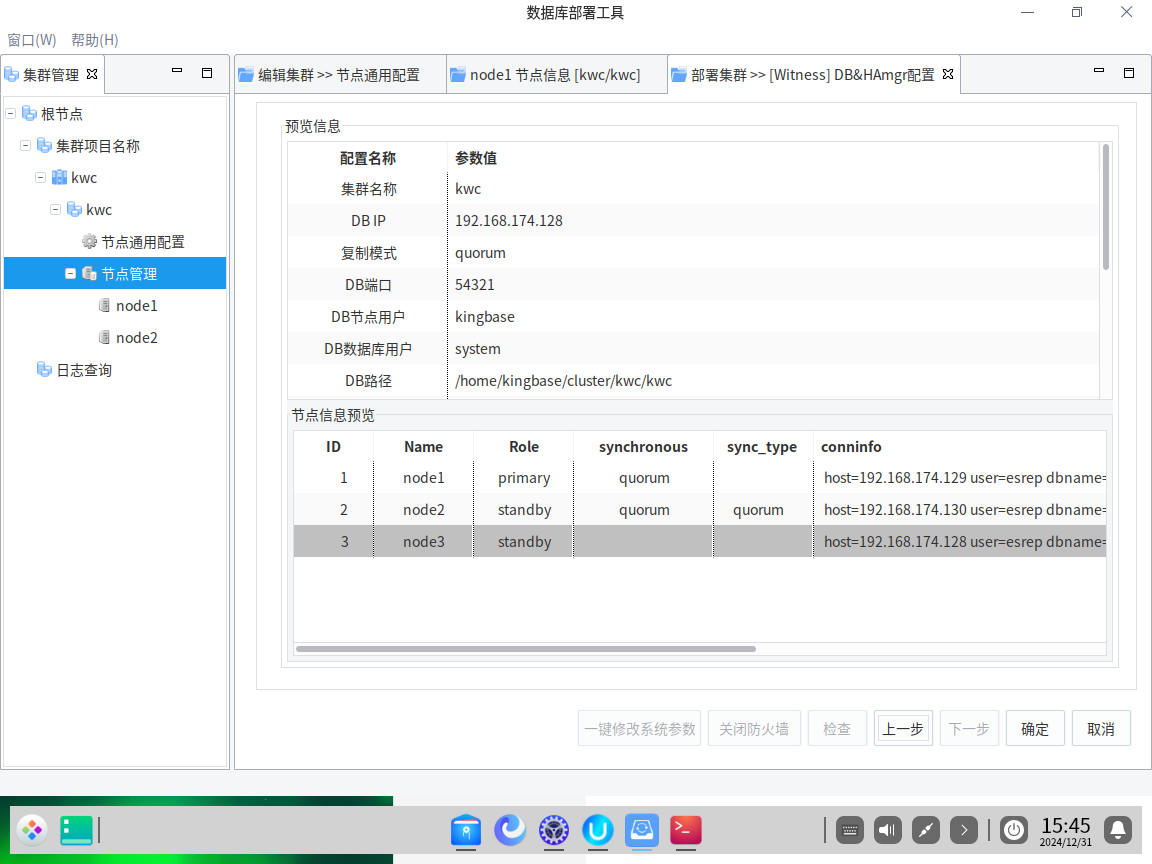The image size is (1152, 864).
Task: Collapse the 节点管理 tree node
Action: point(71,274)
